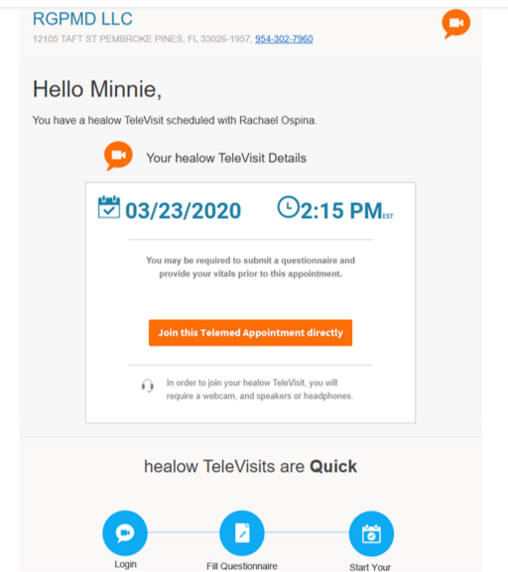This screenshot has height=572, width=508.
Task: Select the appointment date 03/23/2020 text
Action: point(183,211)
